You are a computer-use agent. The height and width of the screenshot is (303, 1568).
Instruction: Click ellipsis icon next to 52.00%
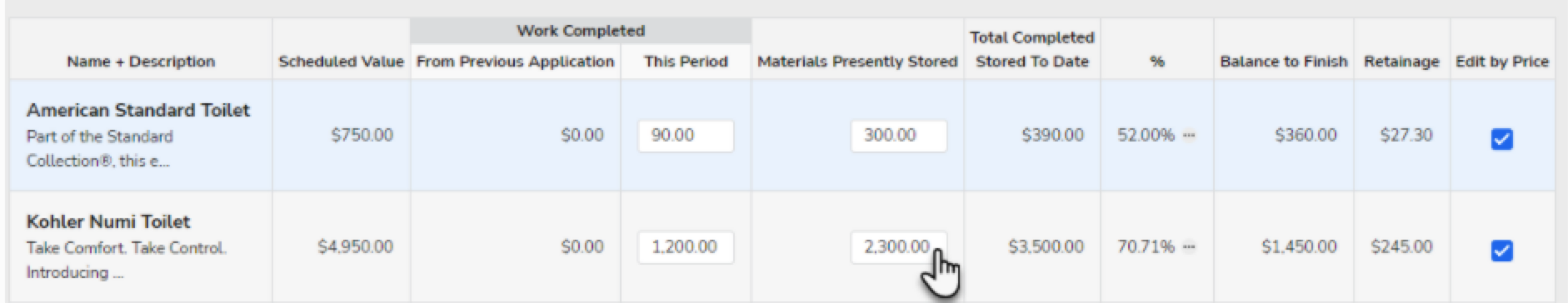pyautogui.click(x=1189, y=135)
